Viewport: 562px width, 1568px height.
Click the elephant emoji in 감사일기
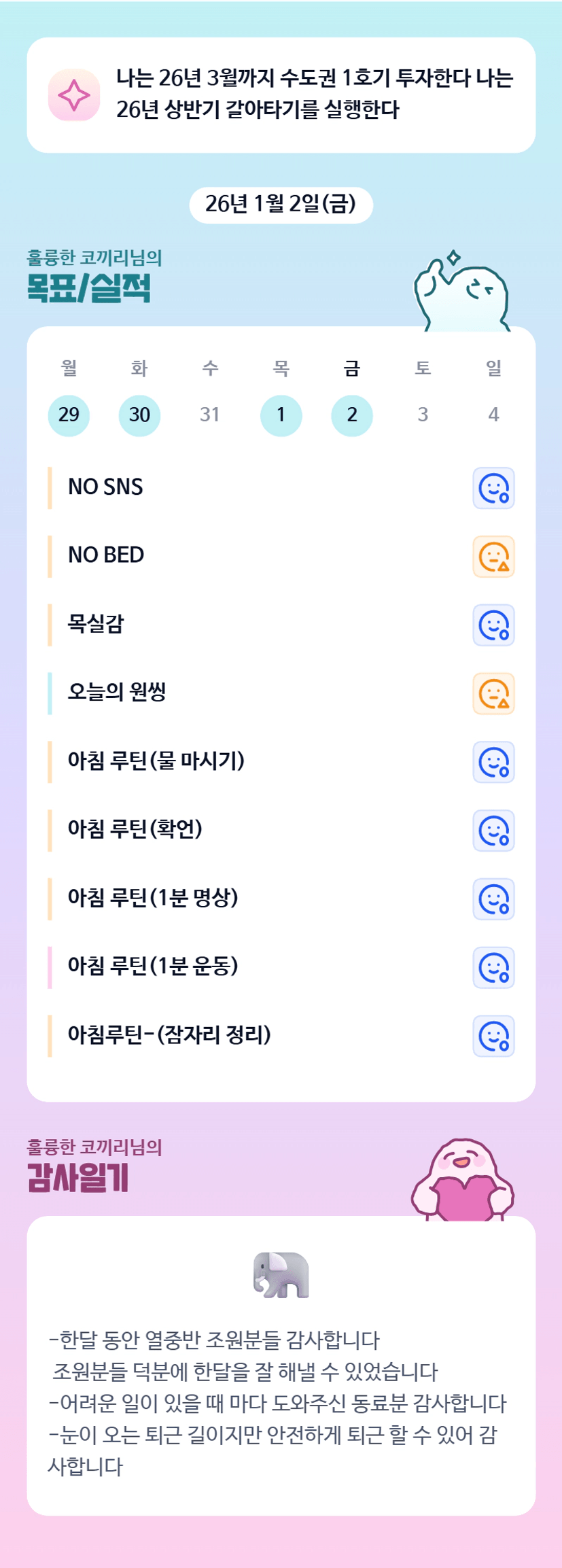[281, 1275]
